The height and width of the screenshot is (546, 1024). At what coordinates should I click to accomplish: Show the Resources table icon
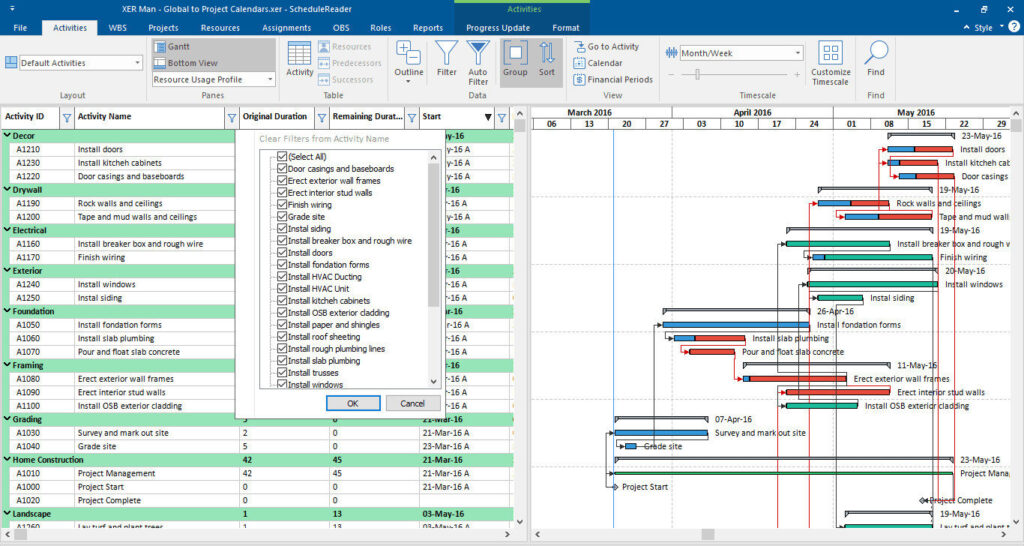[324, 46]
